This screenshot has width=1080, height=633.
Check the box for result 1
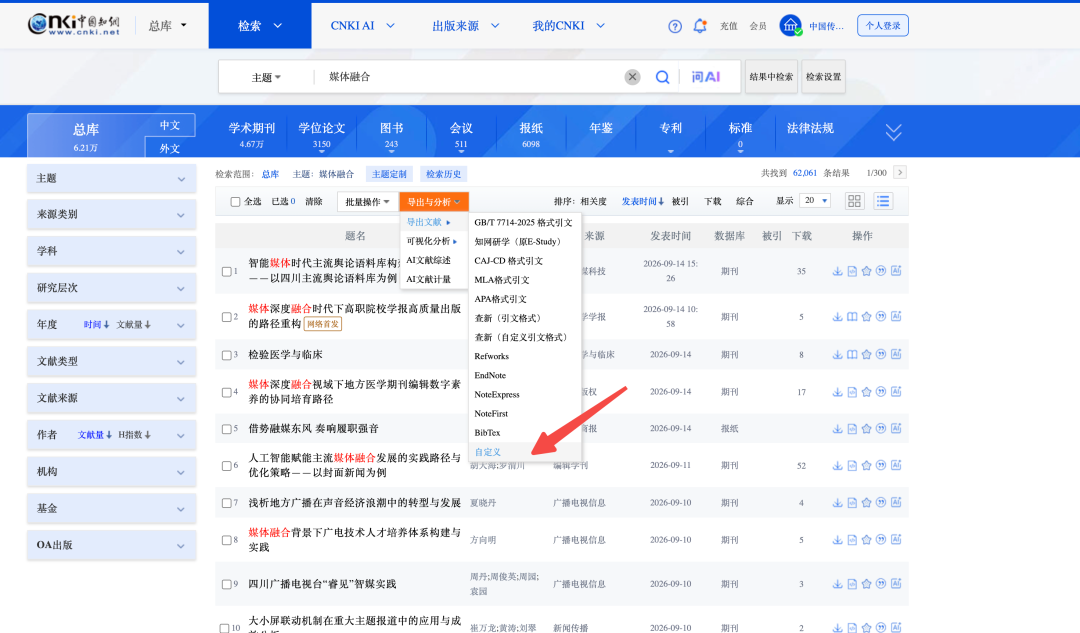[226, 271]
